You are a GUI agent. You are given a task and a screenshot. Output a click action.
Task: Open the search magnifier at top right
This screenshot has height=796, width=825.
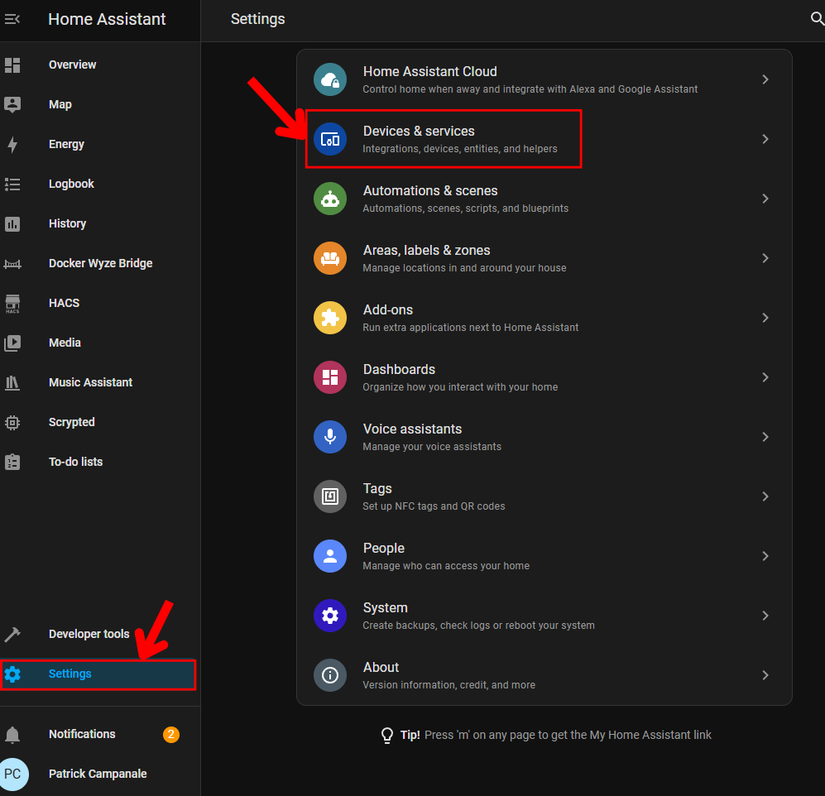click(x=817, y=19)
